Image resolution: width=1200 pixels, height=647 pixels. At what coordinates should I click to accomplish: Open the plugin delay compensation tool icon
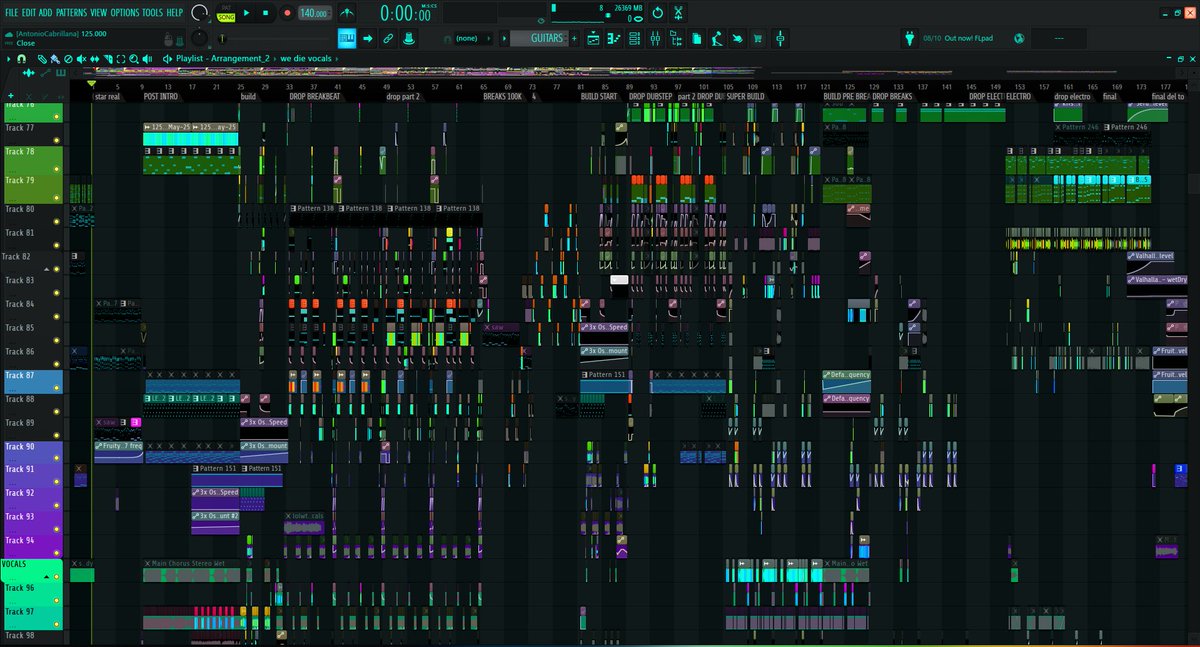coord(780,38)
